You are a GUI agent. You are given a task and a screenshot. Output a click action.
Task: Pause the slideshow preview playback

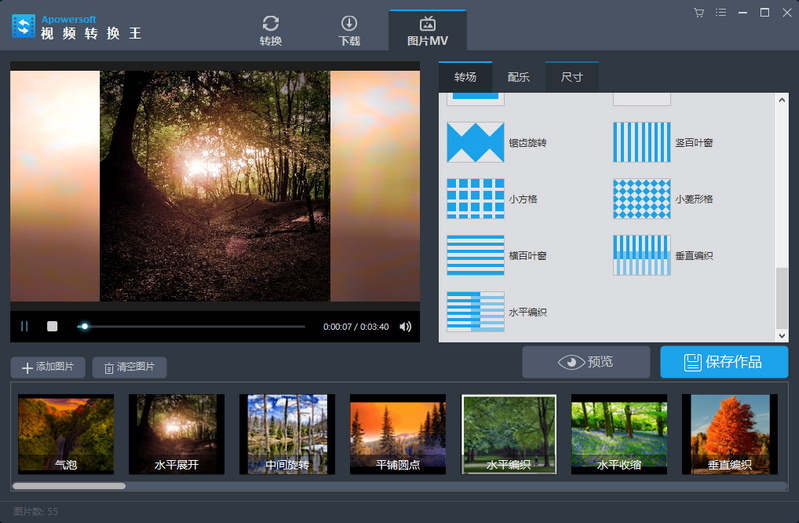(24, 326)
